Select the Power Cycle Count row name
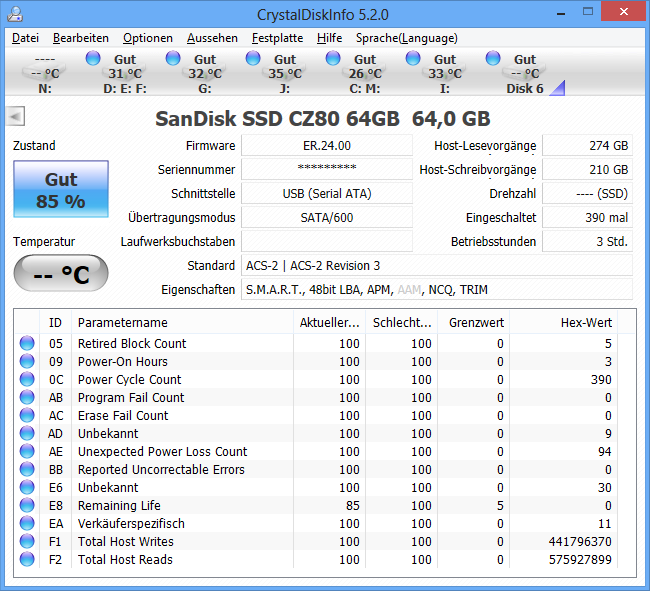650x591 pixels. coord(129,380)
